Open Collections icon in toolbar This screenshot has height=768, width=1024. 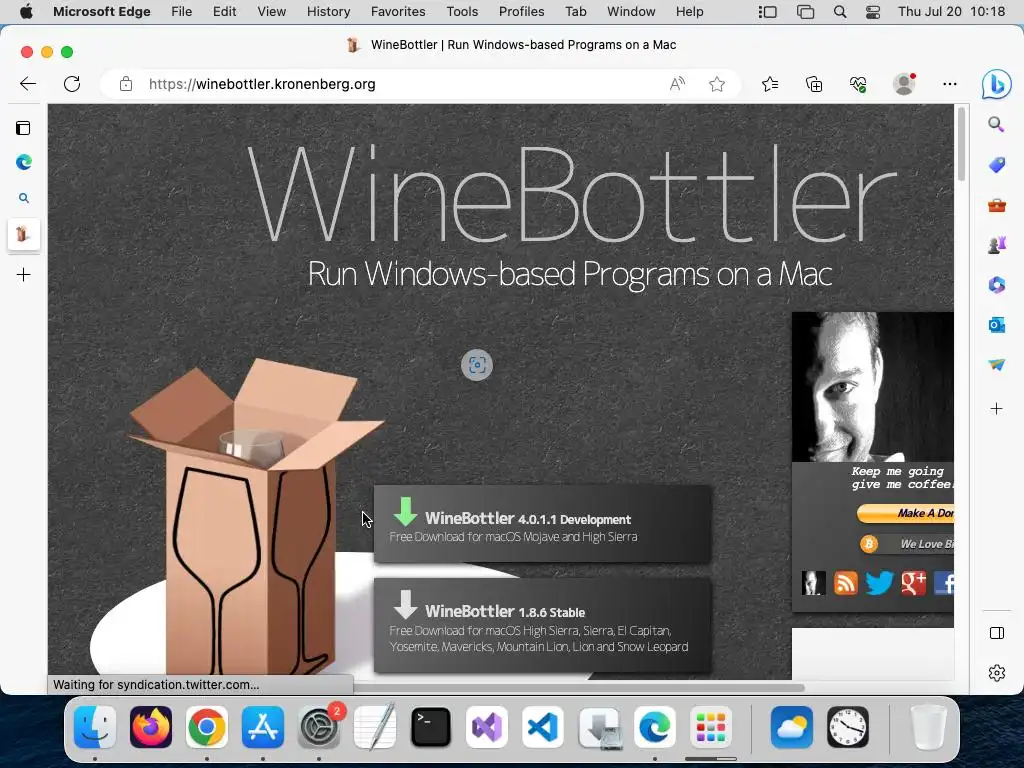click(x=814, y=84)
